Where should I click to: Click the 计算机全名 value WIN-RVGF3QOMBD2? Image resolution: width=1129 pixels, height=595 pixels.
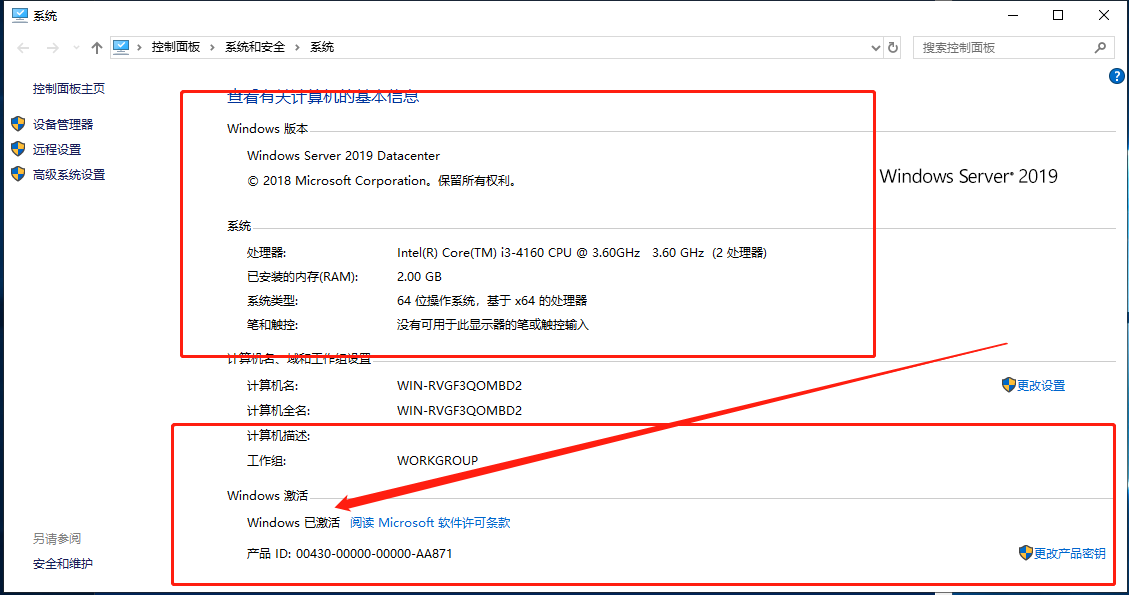click(459, 411)
